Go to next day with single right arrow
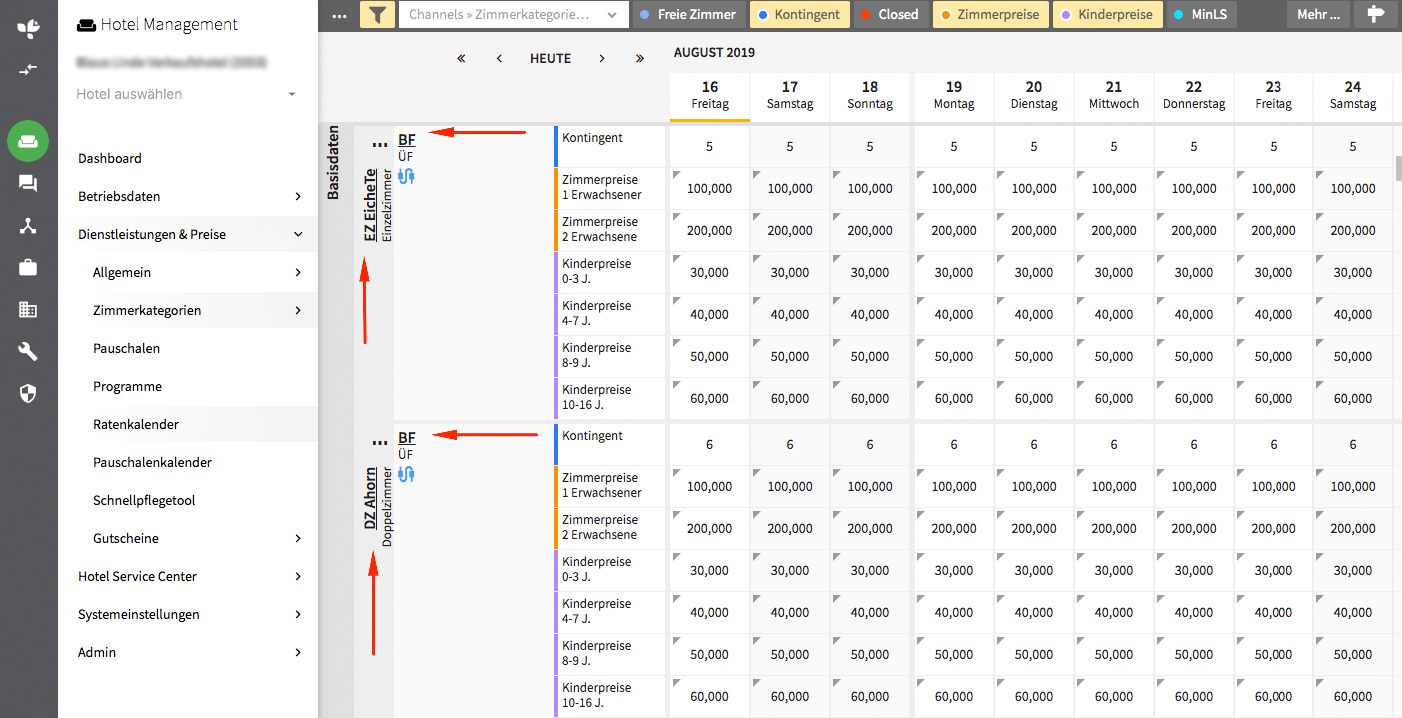 click(x=602, y=58)
